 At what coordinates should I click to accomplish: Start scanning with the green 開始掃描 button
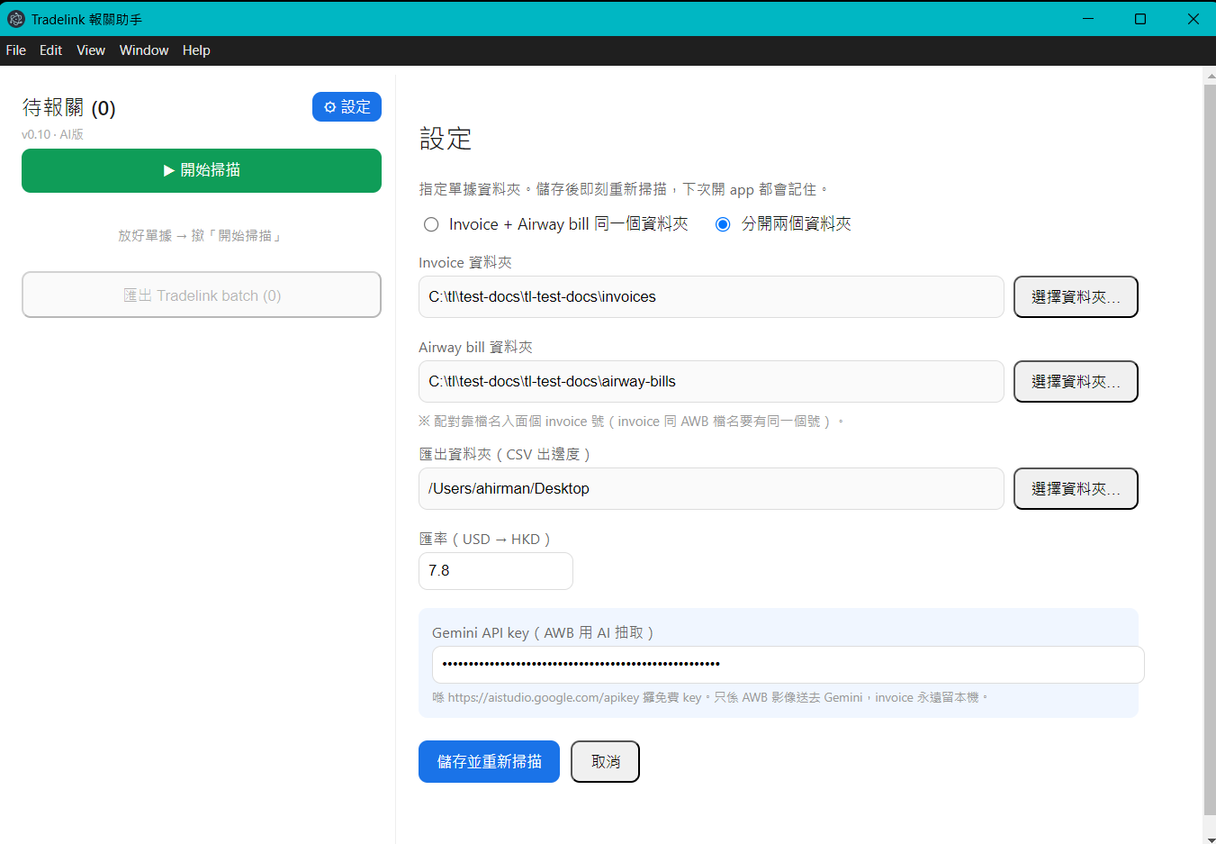click(x=201, y=170)
